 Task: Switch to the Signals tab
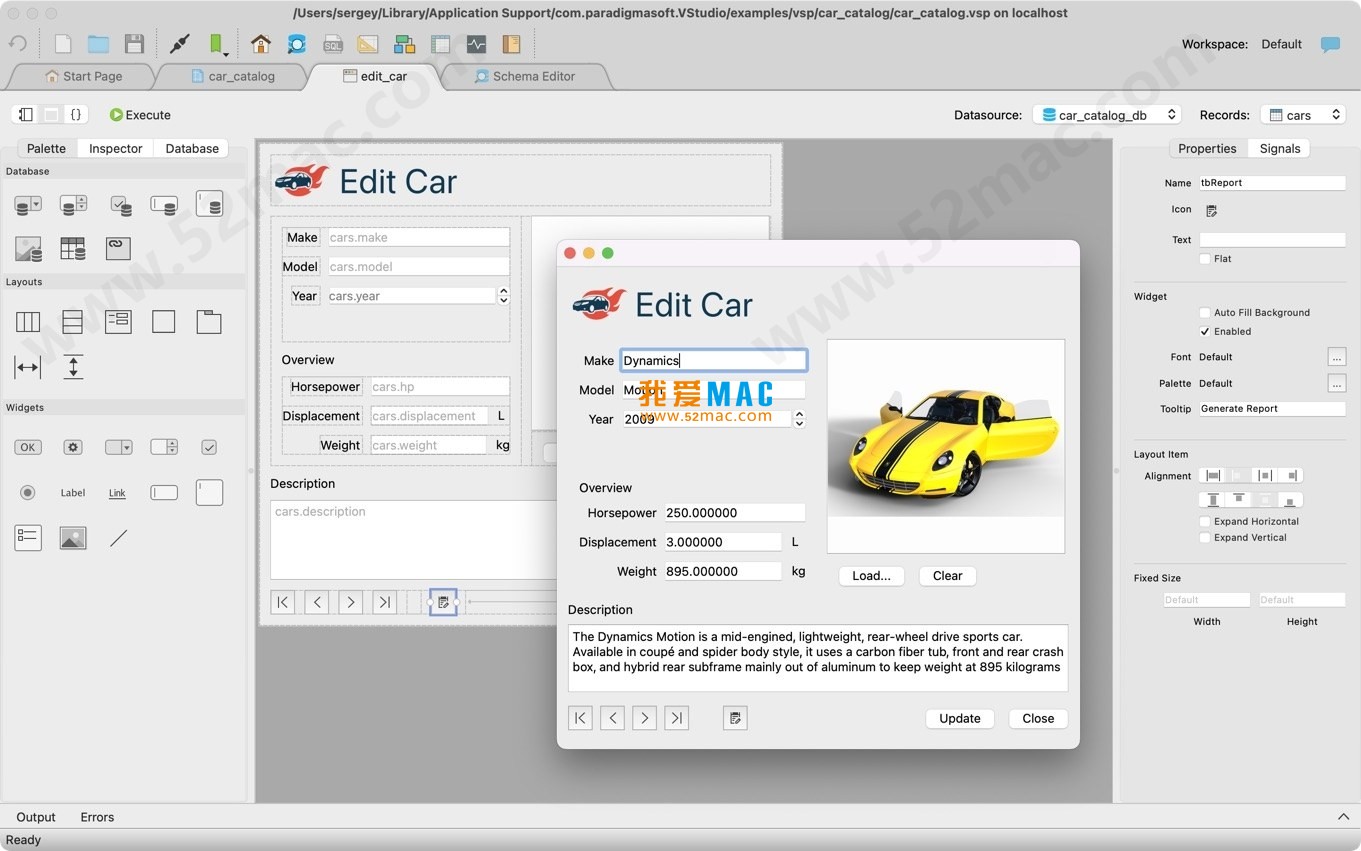pyautogui.click(x=1279, y=148)
